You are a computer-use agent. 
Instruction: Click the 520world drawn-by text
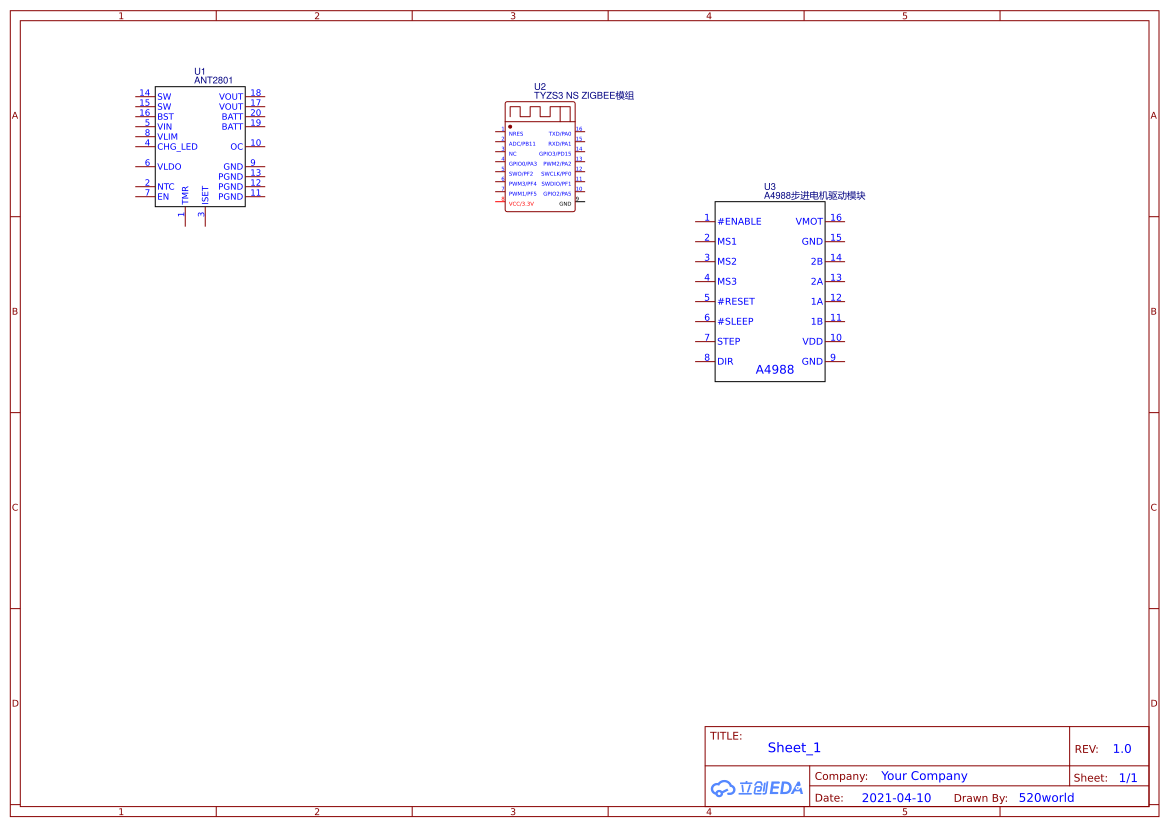click(1046, 798)
